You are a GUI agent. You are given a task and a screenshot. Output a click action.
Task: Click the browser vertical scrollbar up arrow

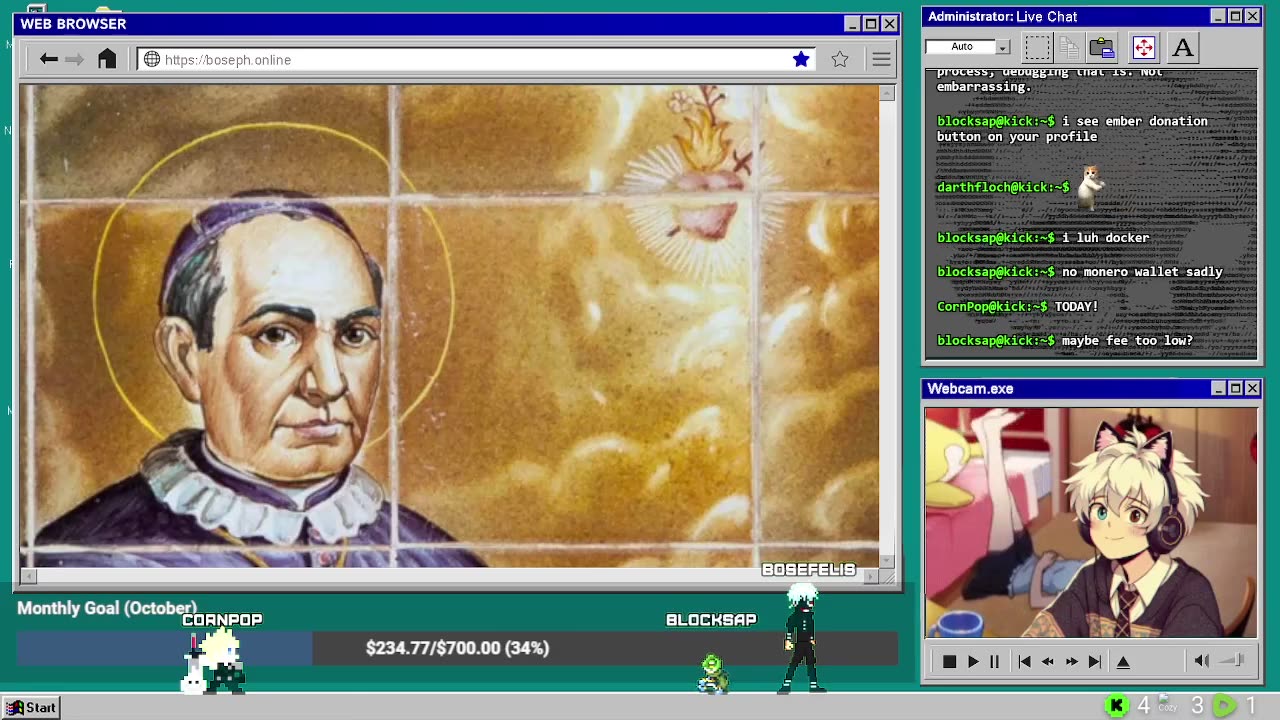click(887, 93)
